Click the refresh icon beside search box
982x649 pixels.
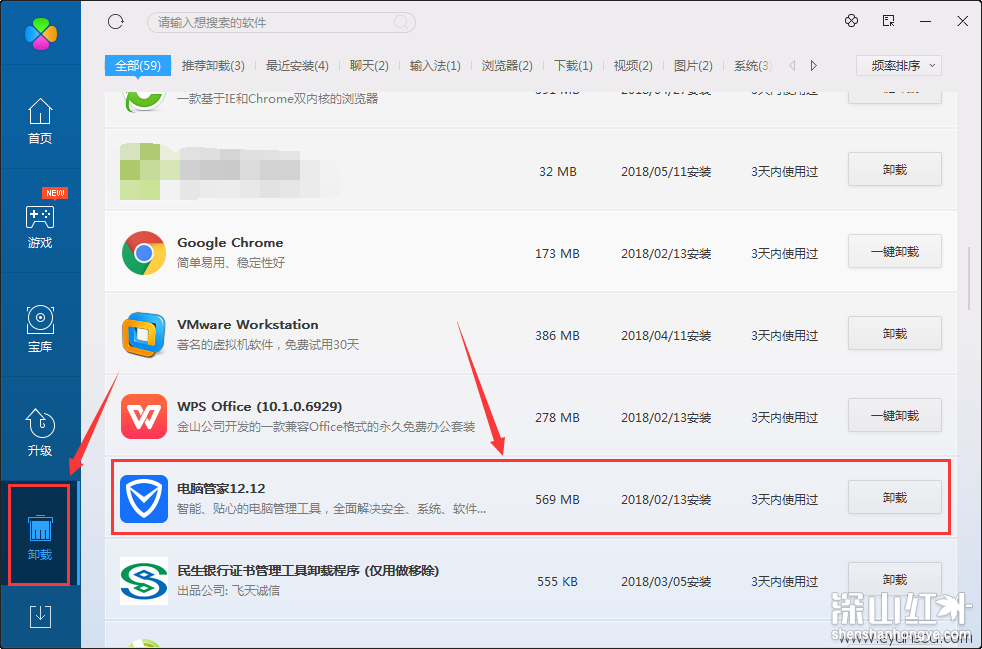pyautogui.click(x=116, y=21)
